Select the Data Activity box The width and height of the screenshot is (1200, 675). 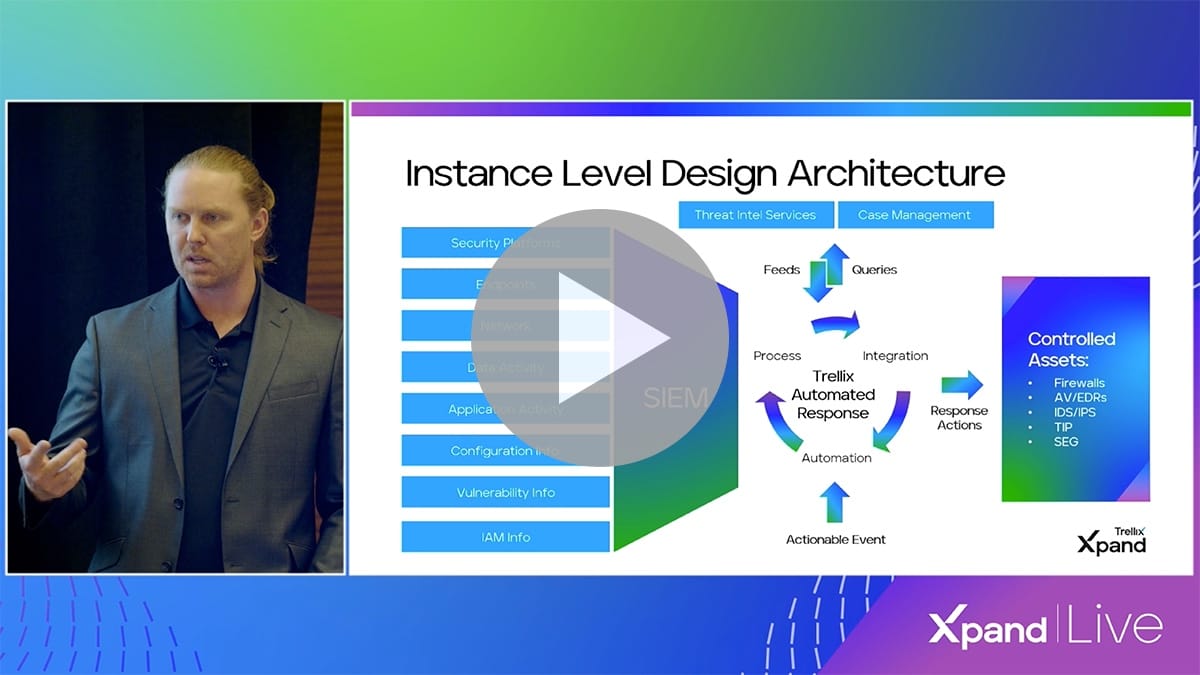(x=505, y=367)
